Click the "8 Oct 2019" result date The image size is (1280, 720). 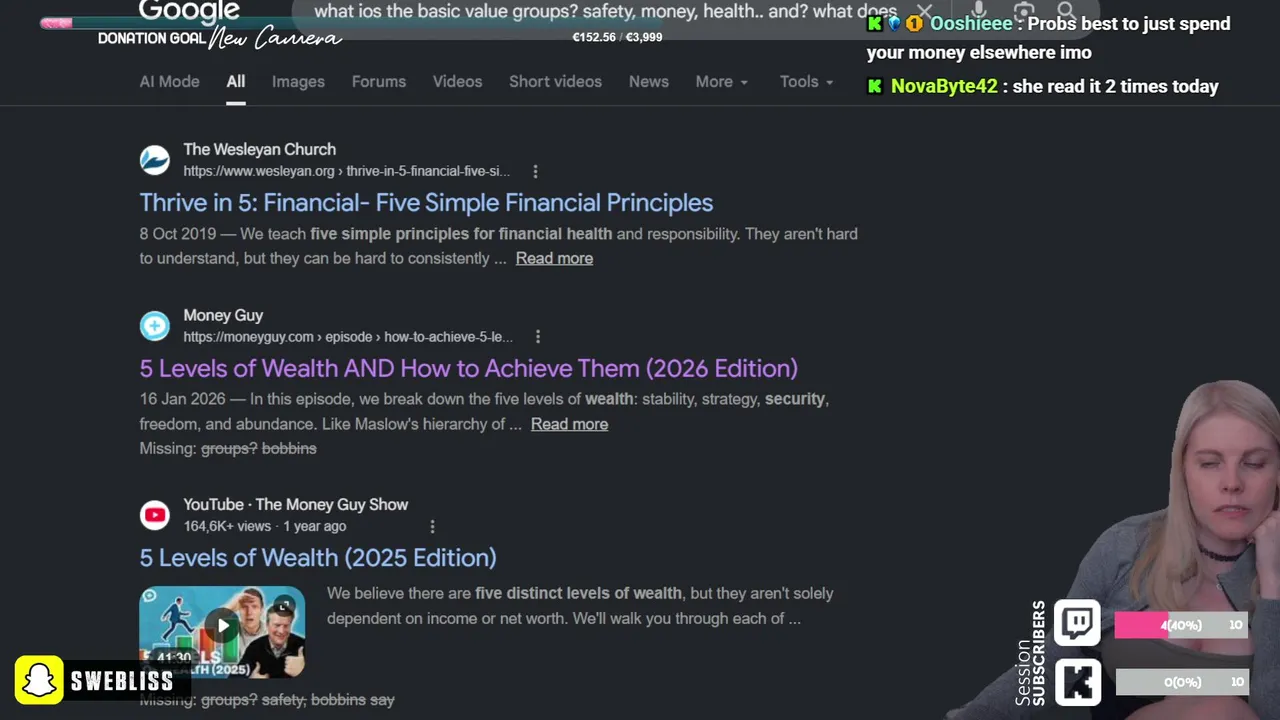pos(178,234)
